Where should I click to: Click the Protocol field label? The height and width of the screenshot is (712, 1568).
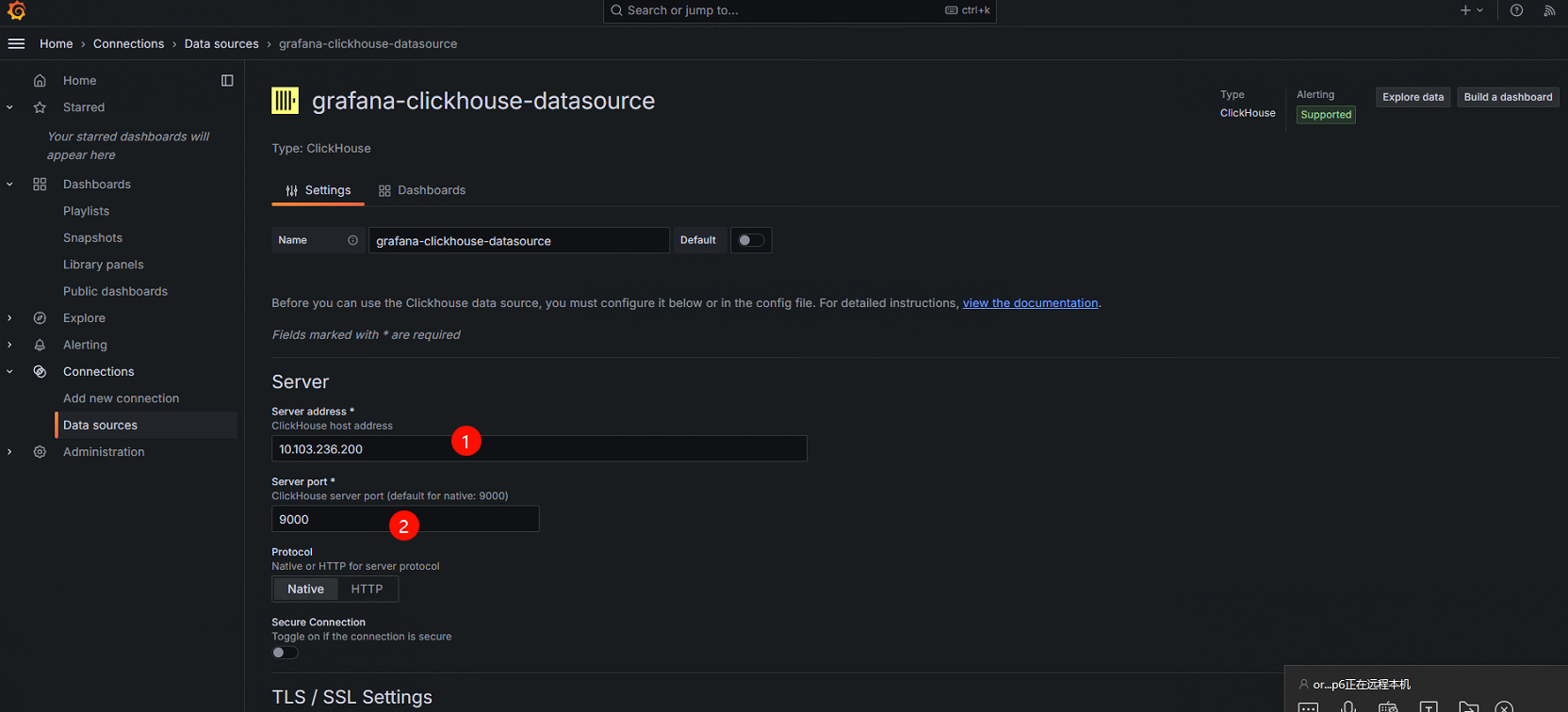[x=292, y=552]
